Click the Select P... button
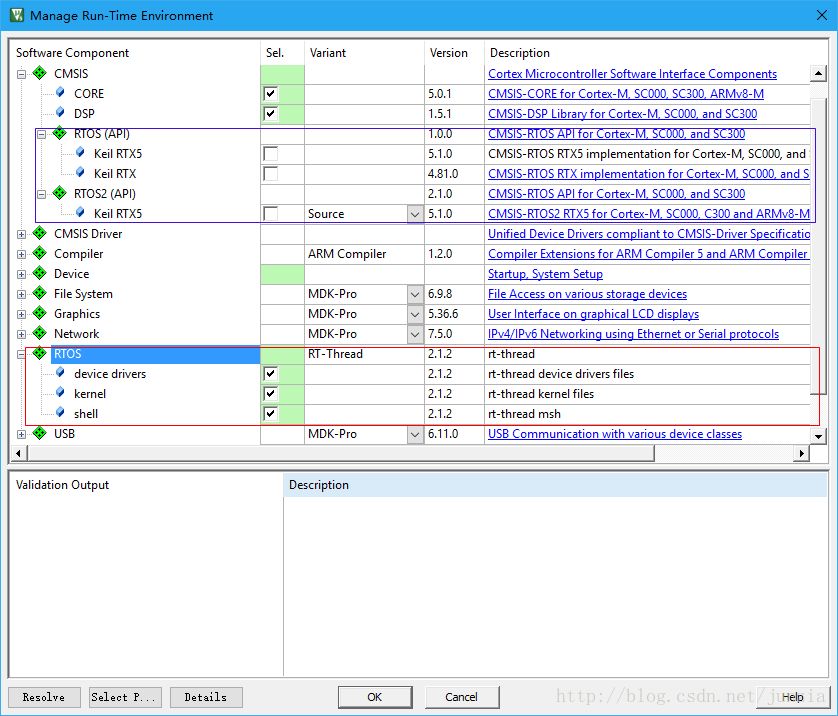Screen dimensions: 838x716 click(125, 697)
